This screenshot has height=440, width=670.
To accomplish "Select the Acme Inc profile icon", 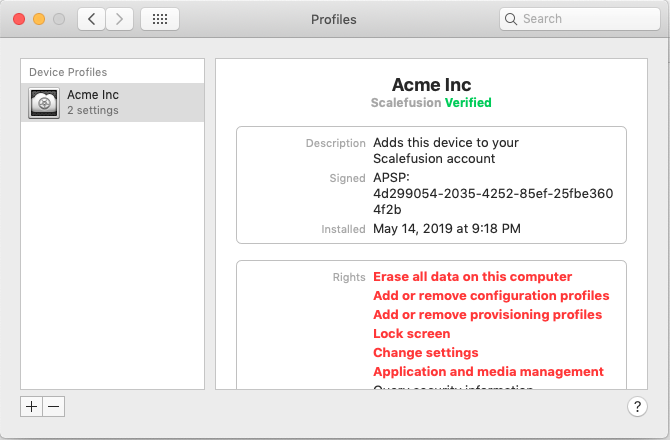I will point(44,103).
